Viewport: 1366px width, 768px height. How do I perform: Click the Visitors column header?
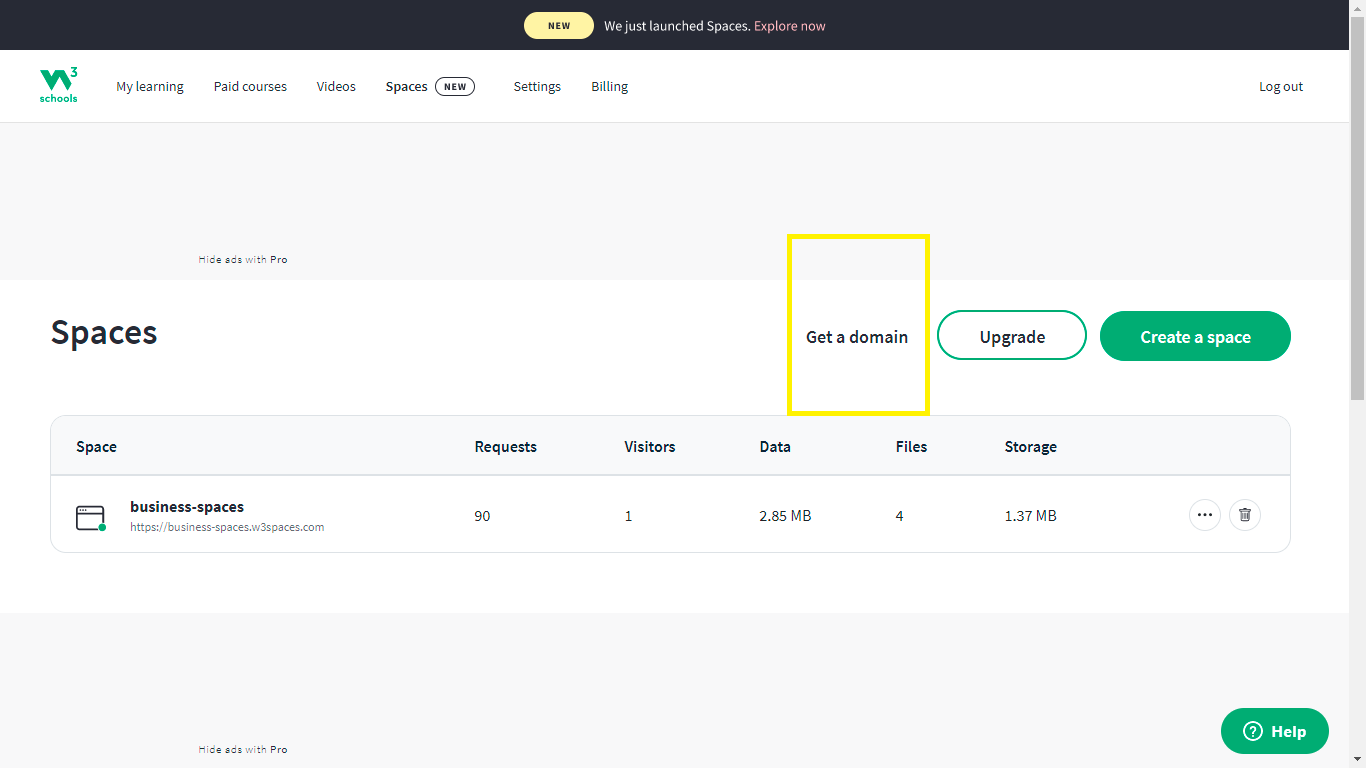click(x=650, y=447)
